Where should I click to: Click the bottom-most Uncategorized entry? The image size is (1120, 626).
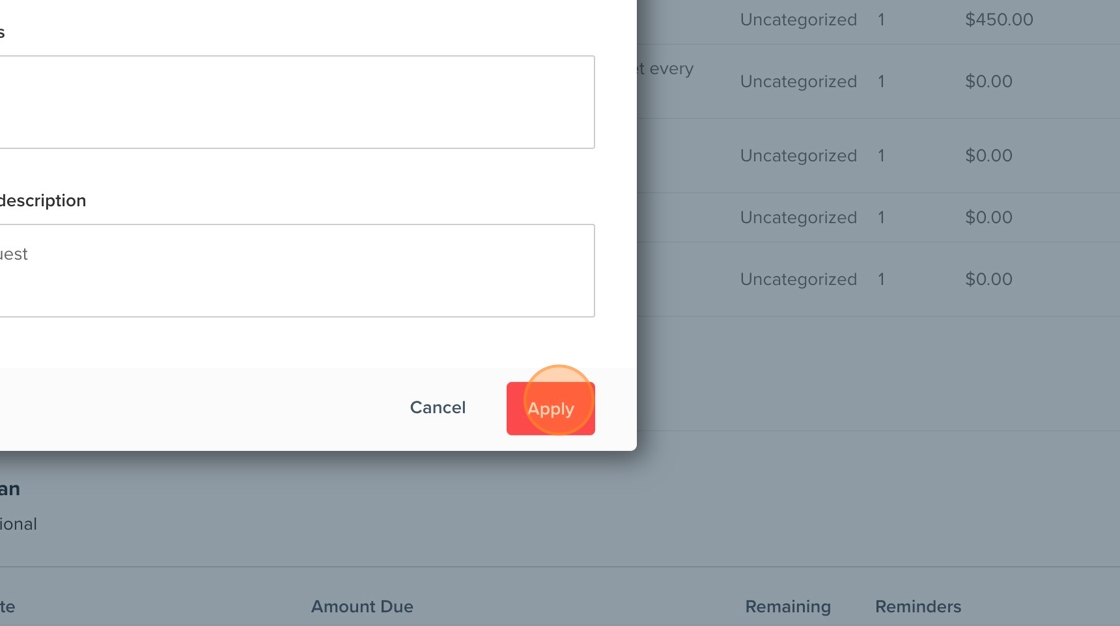(x=798, y=279)
